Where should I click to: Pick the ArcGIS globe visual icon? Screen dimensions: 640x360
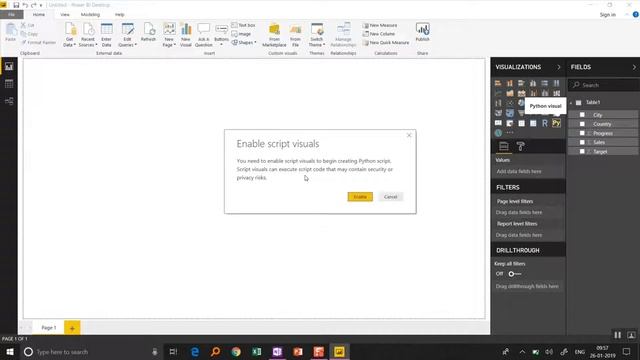498,133
